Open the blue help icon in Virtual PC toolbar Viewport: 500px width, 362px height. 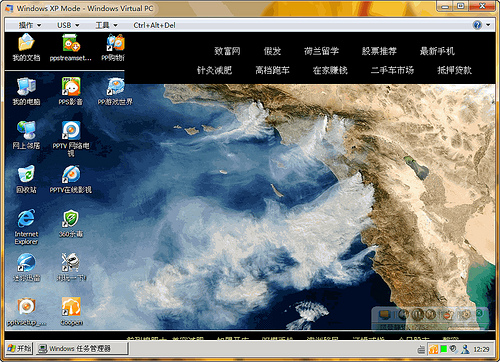pyautogui.click(x=477, y=25)
